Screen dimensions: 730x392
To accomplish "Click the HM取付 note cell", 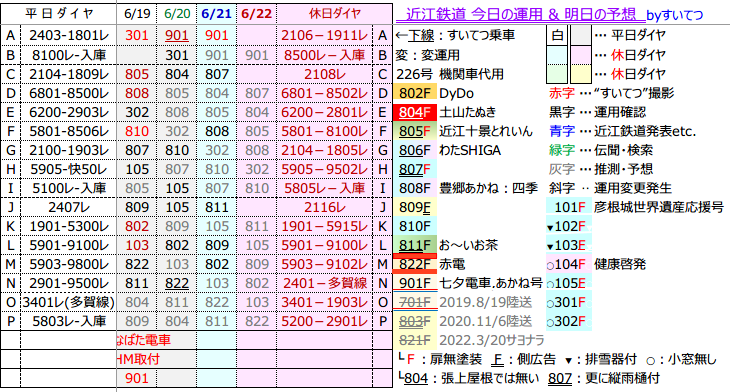I will pyautogui.click(x=156, y=359).
